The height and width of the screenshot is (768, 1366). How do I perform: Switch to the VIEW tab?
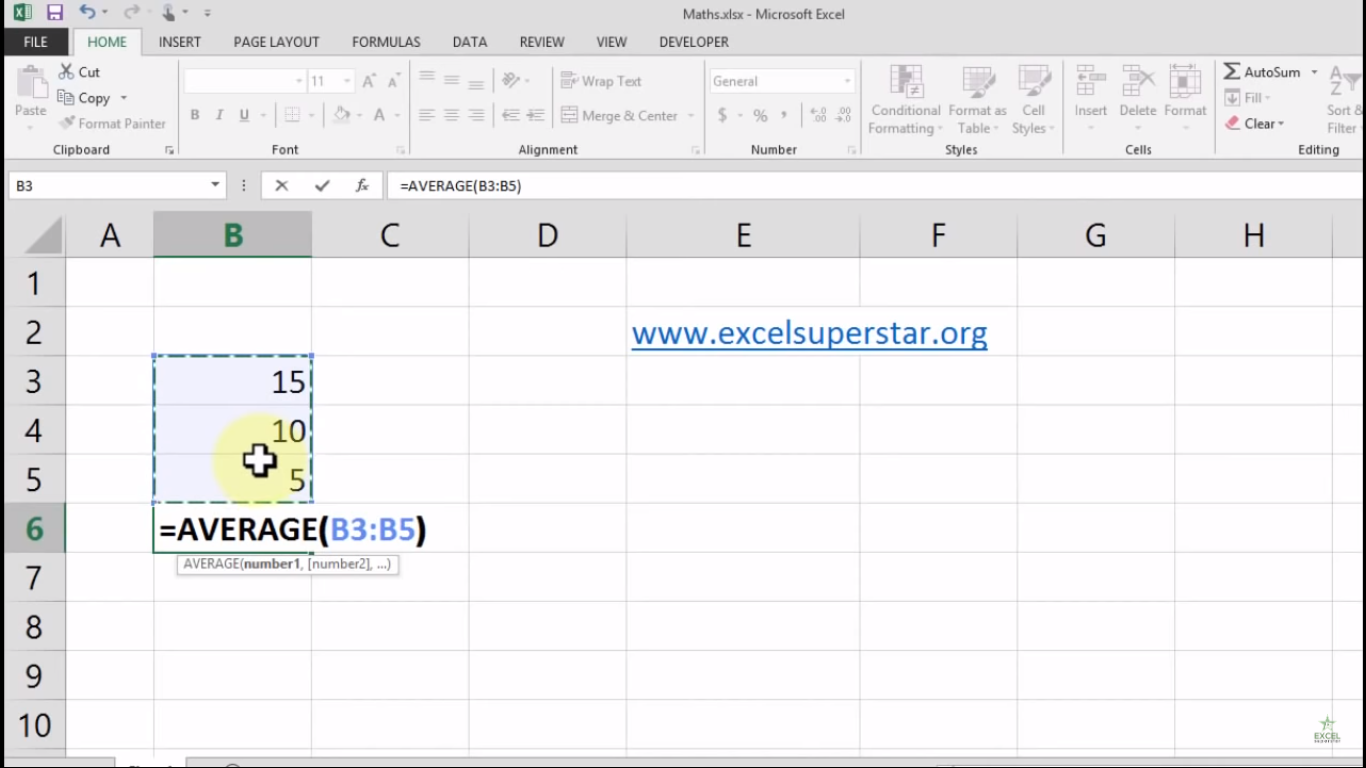[612, 42]
